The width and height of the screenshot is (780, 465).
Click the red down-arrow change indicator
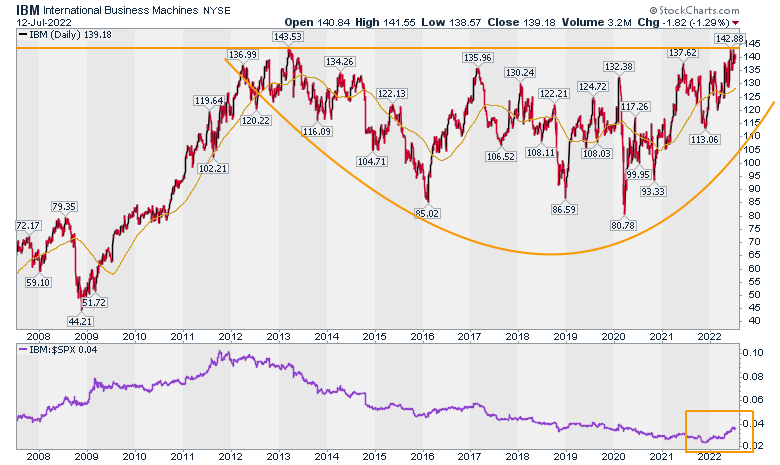tap(736, 23)
